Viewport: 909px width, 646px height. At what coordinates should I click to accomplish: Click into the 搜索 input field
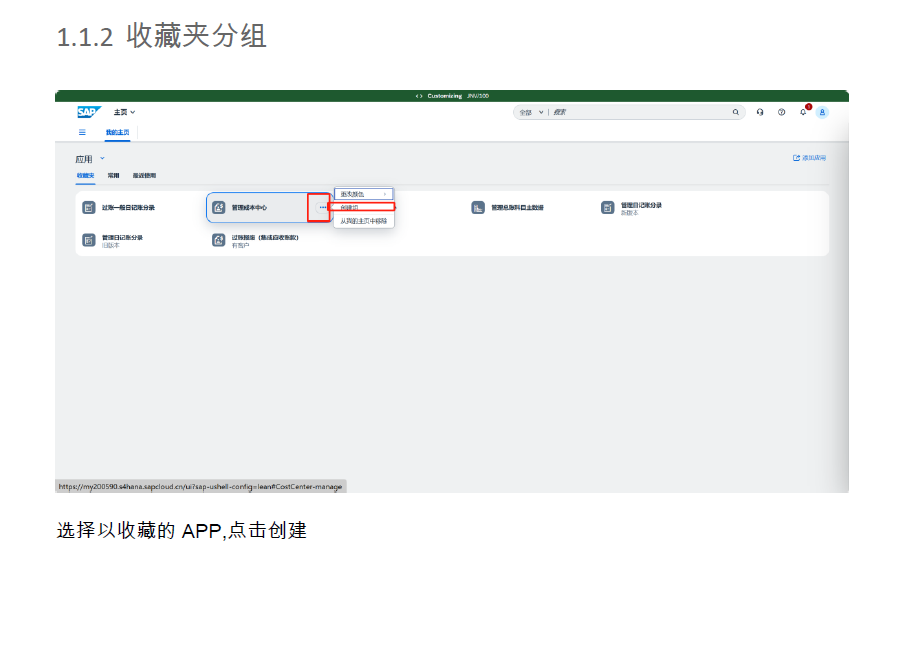tap(640, 113)
